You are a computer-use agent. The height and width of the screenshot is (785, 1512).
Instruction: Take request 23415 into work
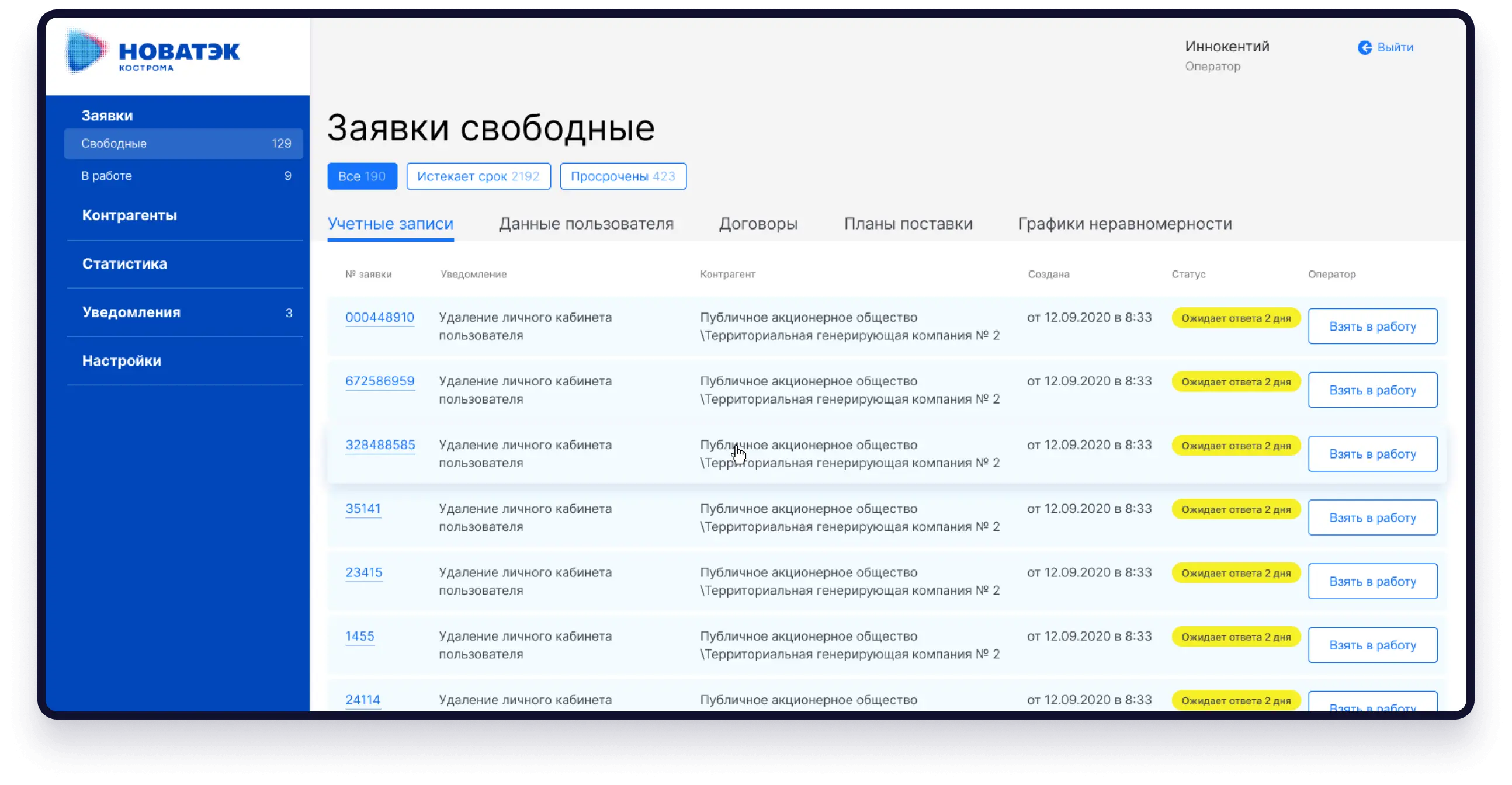(x=1372, y=582)
